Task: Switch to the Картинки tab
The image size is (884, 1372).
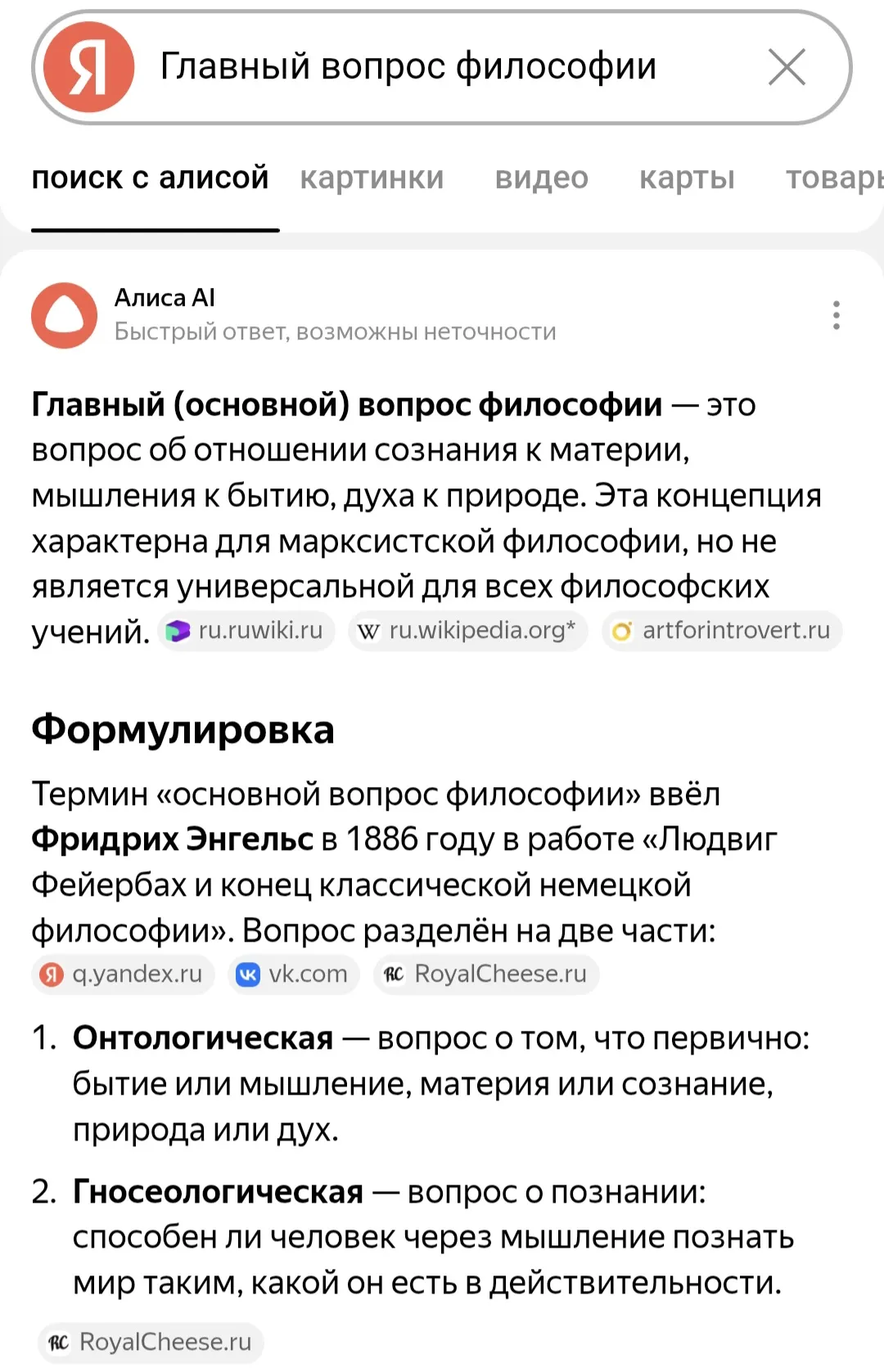Action: (x=372, y=178)
